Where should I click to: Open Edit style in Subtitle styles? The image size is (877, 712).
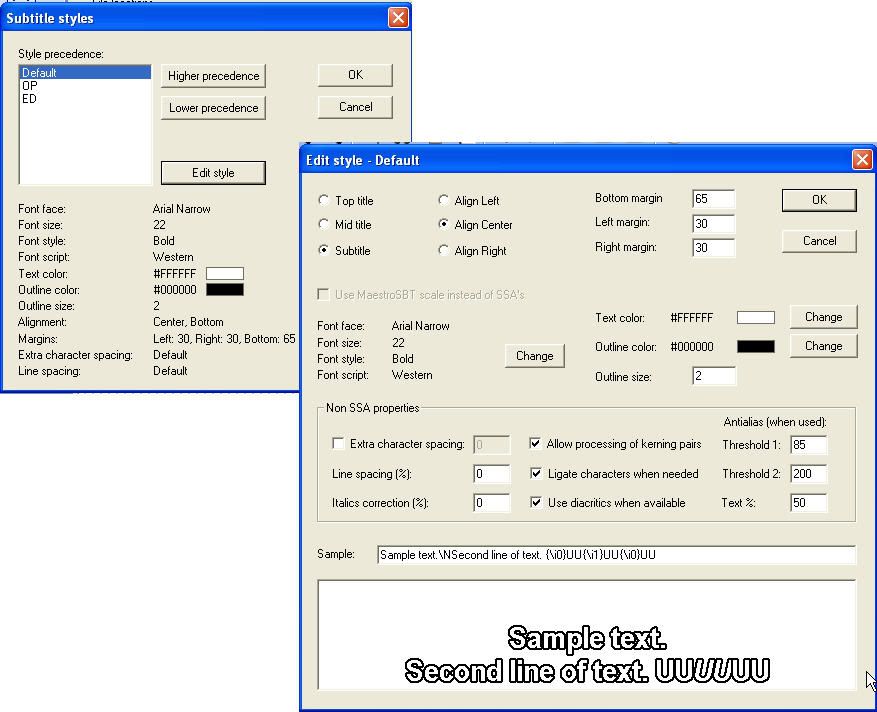[x=213, y=173]
